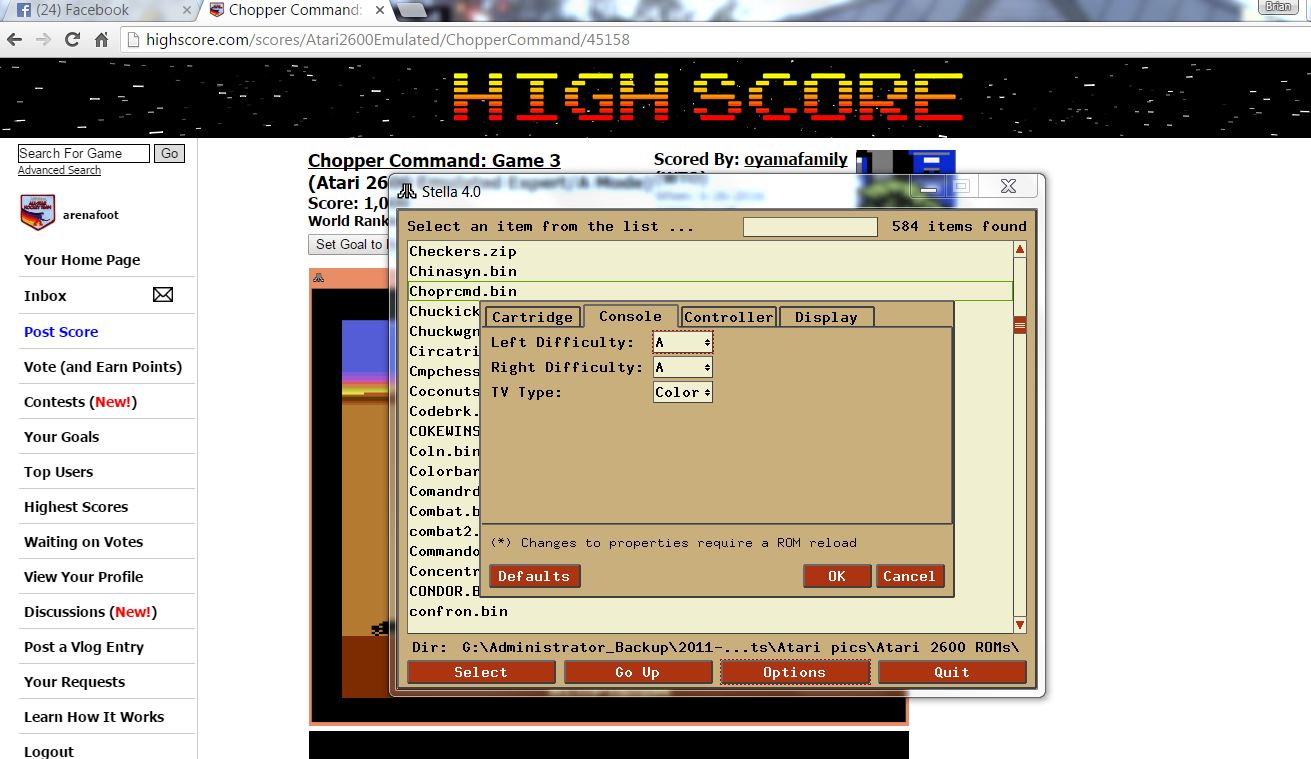Open the Right Difficulty dropdown

point(683,367)
